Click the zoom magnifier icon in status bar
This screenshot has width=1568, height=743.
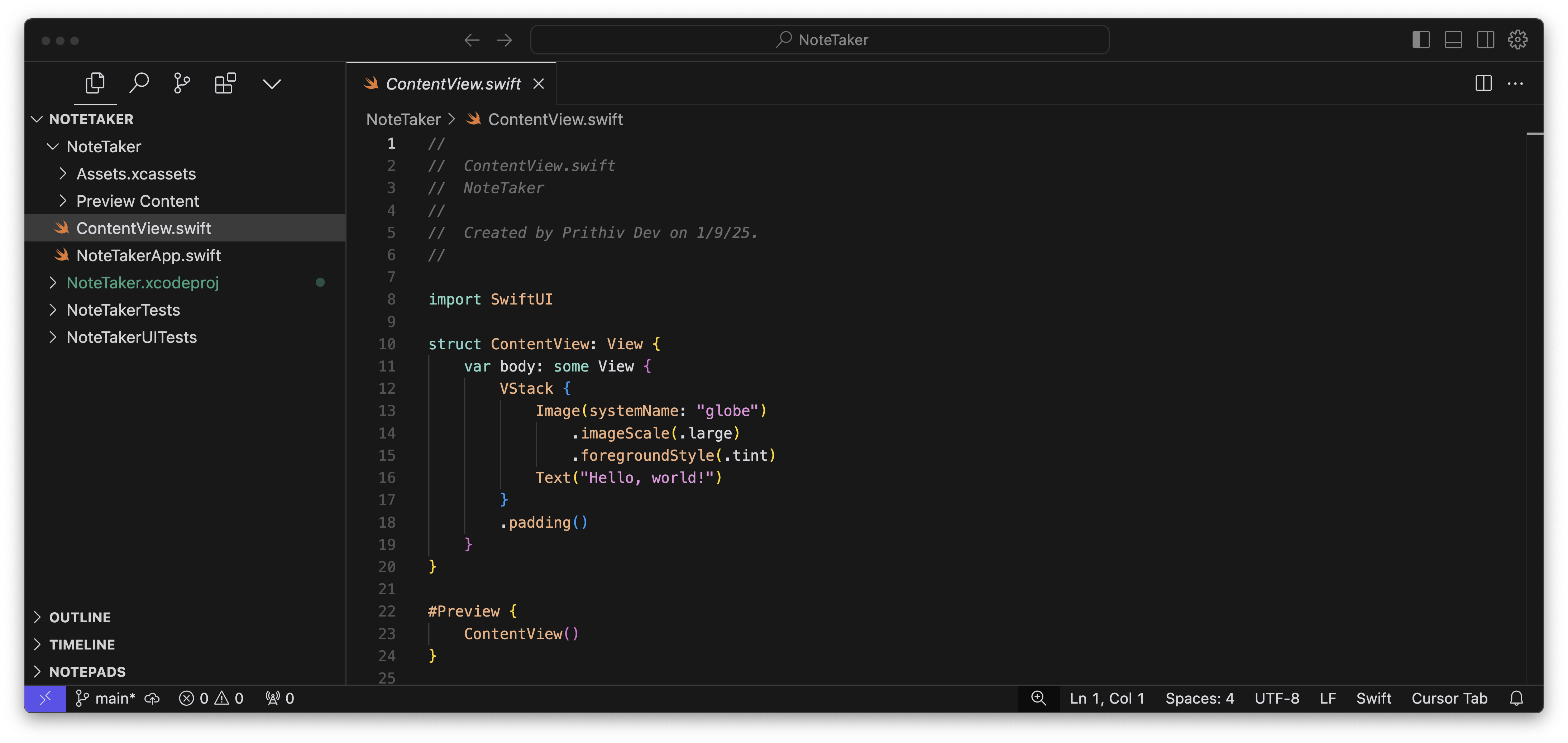click(1038, 699)
